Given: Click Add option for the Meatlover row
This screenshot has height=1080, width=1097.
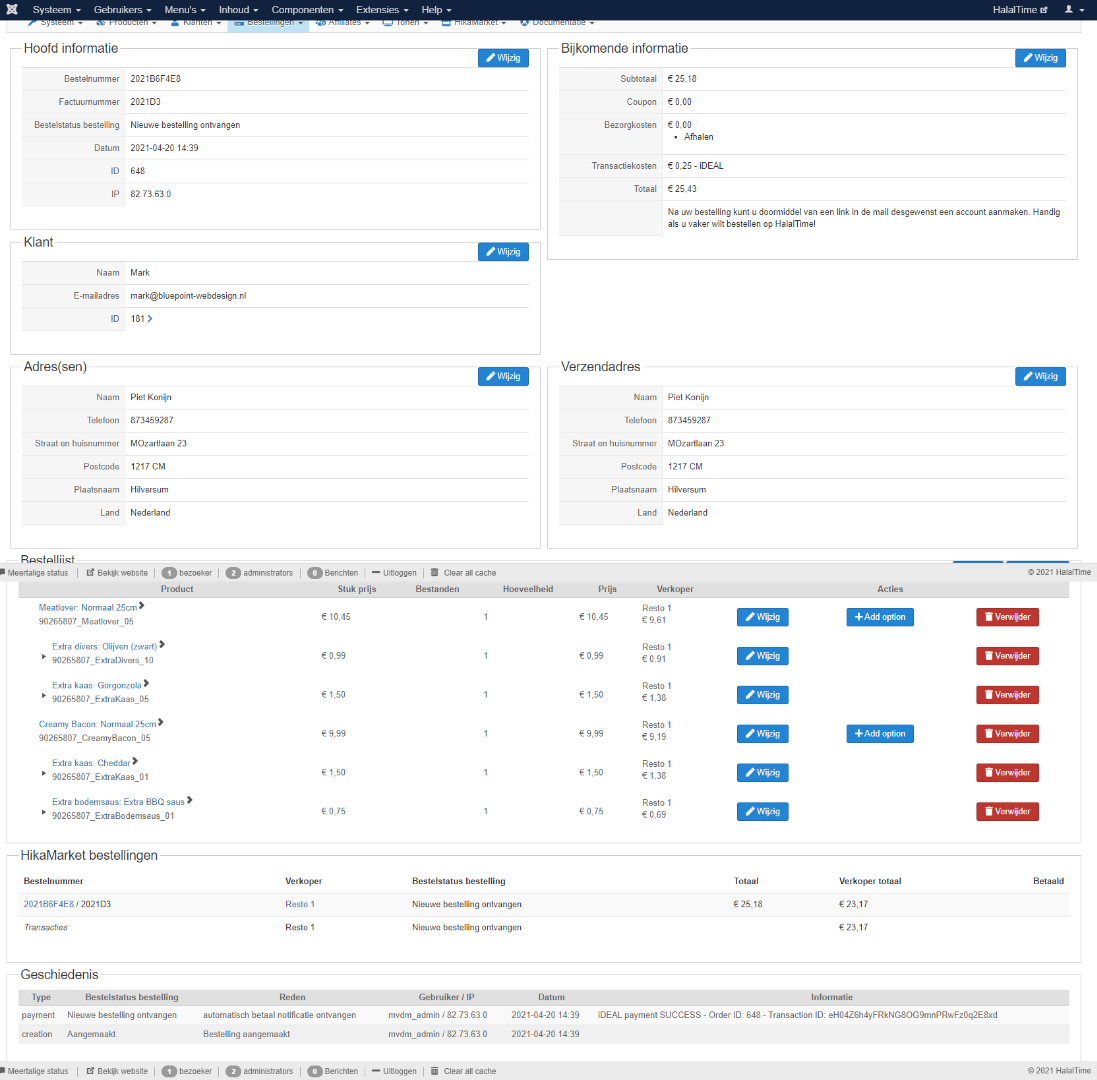Looking at the screenshot, I should [x=879, y=617].
